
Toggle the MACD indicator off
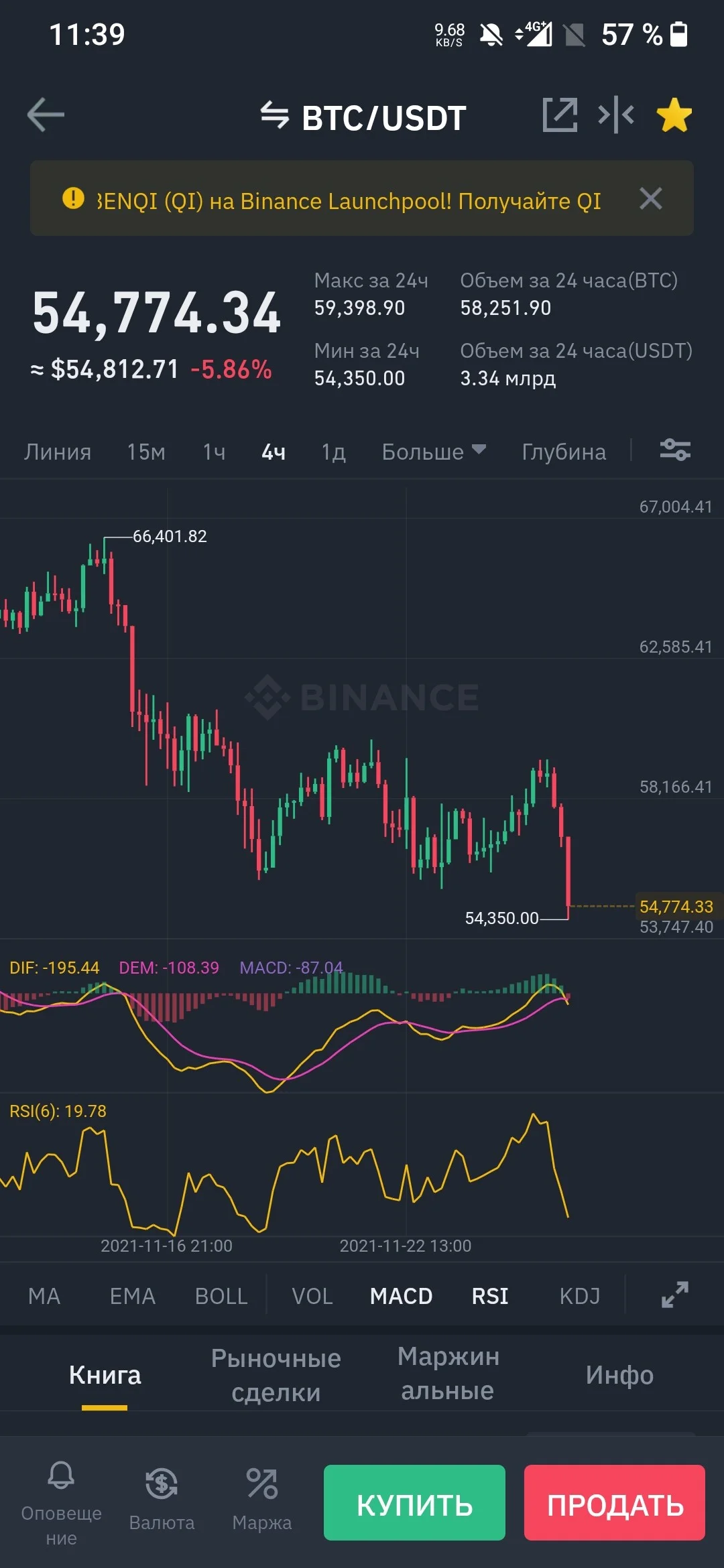[x=402, y=1296]
